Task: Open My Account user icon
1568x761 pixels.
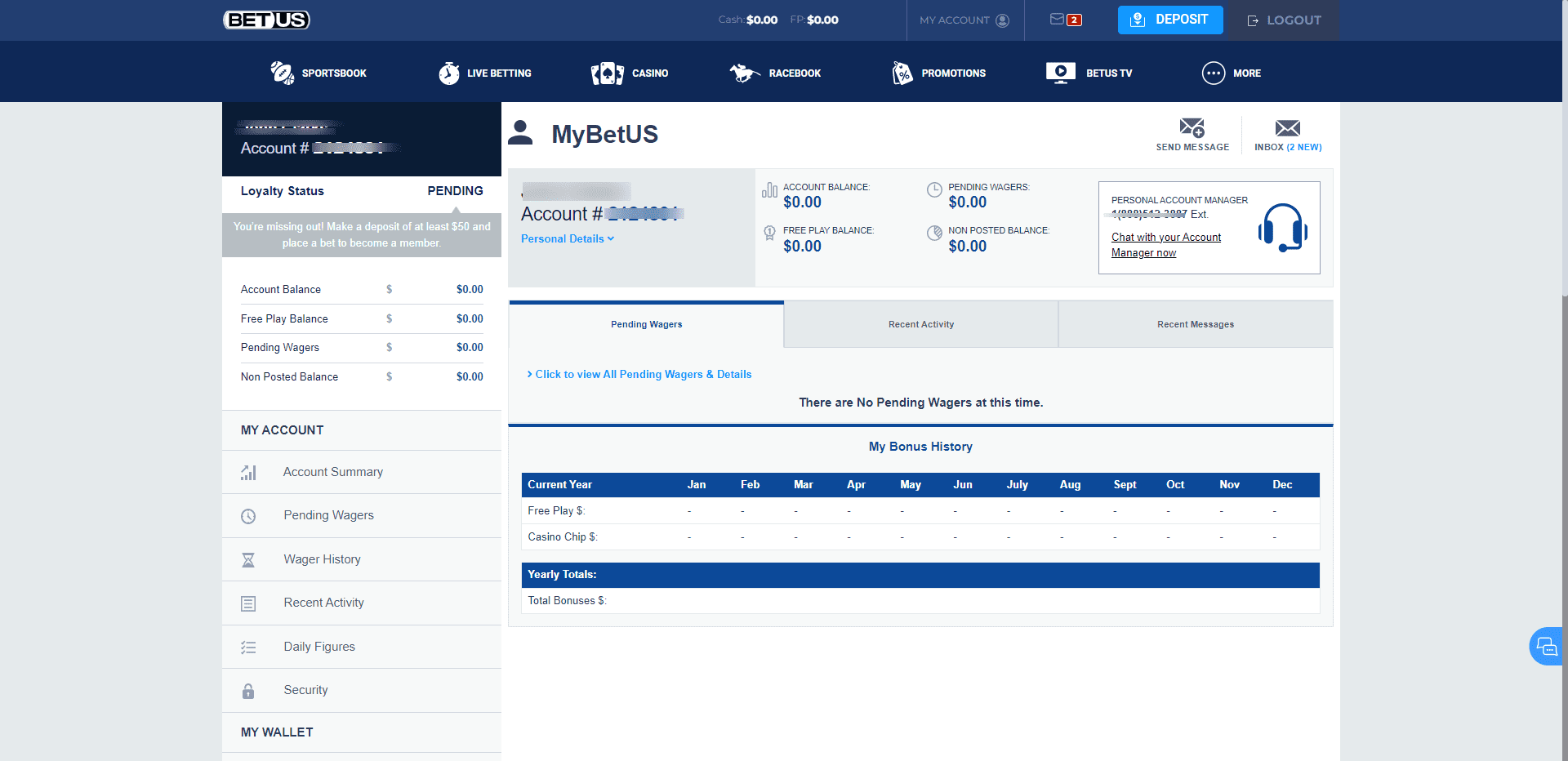Action: (x=1002, y=20)
